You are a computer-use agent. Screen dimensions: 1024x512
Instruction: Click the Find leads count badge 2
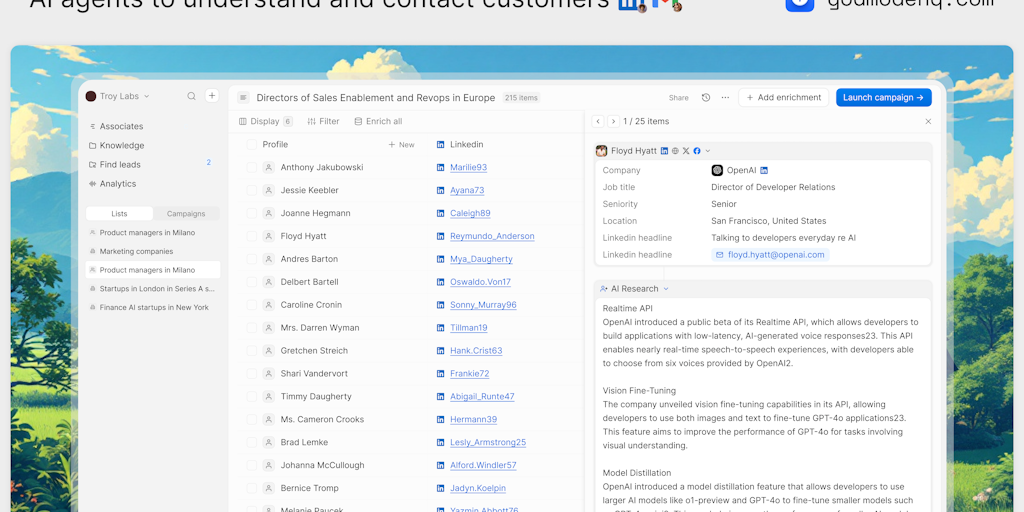pyautogui.click(x=209, y=162)
